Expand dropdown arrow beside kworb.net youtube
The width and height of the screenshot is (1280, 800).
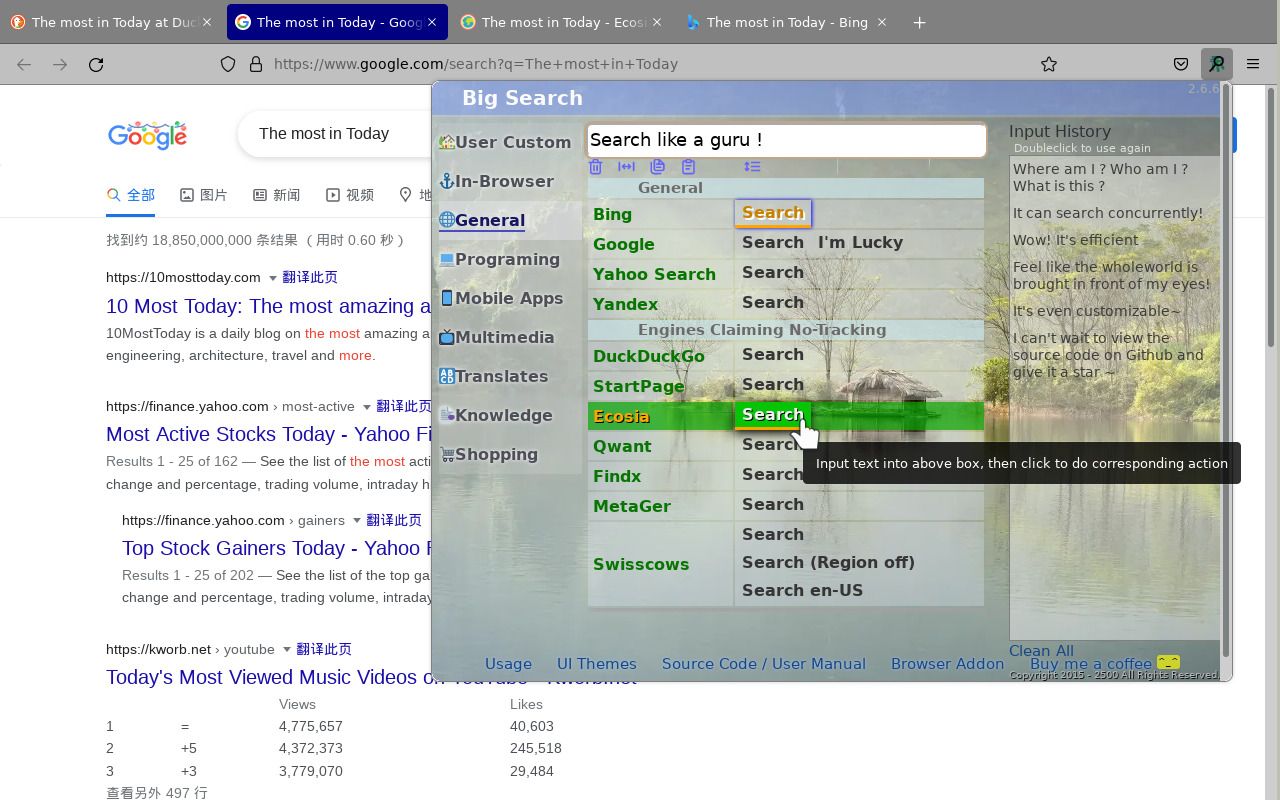click(286, 650)
